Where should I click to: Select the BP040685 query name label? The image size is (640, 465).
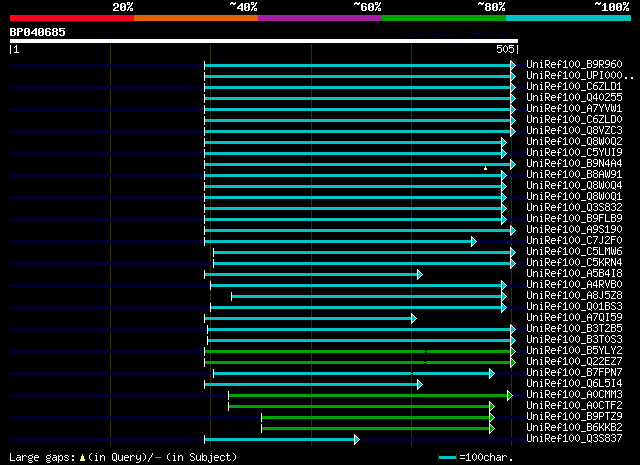38,32
